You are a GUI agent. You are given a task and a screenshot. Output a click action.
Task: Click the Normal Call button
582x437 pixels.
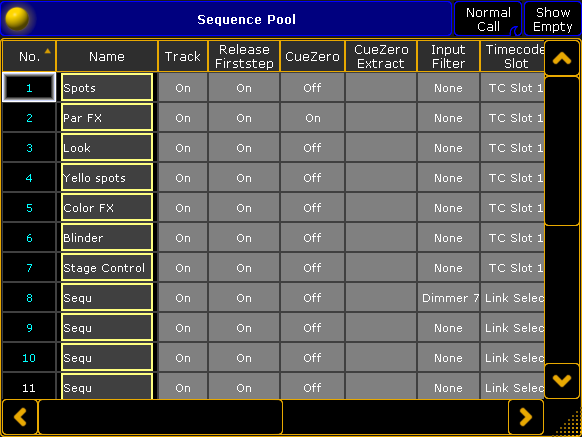488,19
